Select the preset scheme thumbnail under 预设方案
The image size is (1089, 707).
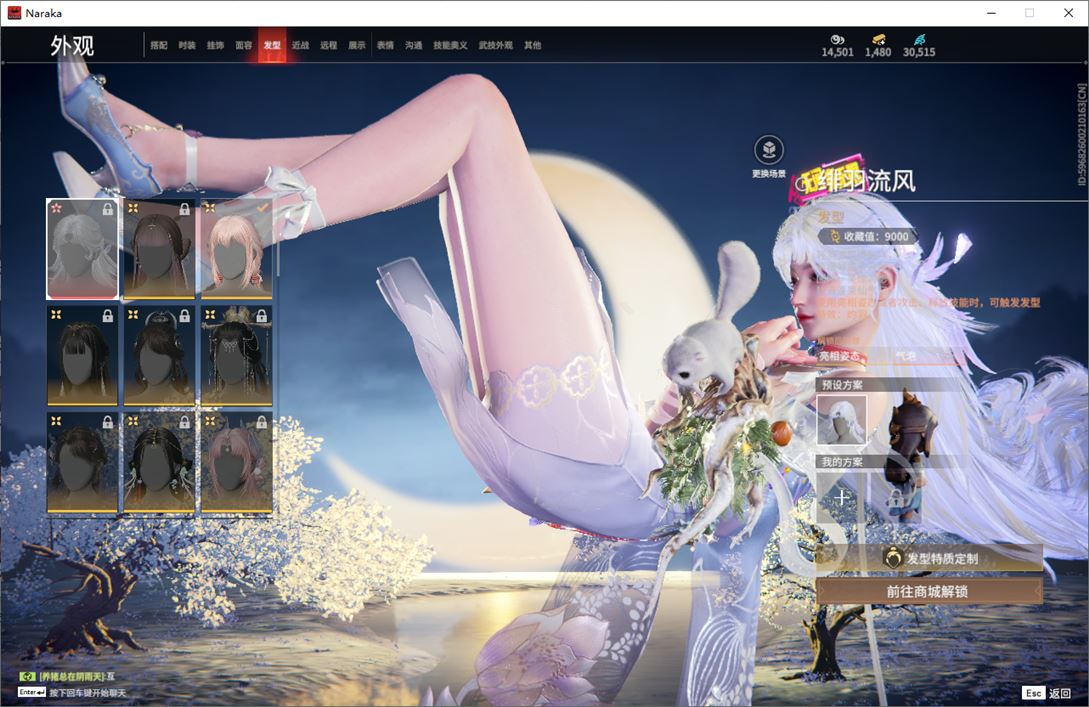pos(841,419)
